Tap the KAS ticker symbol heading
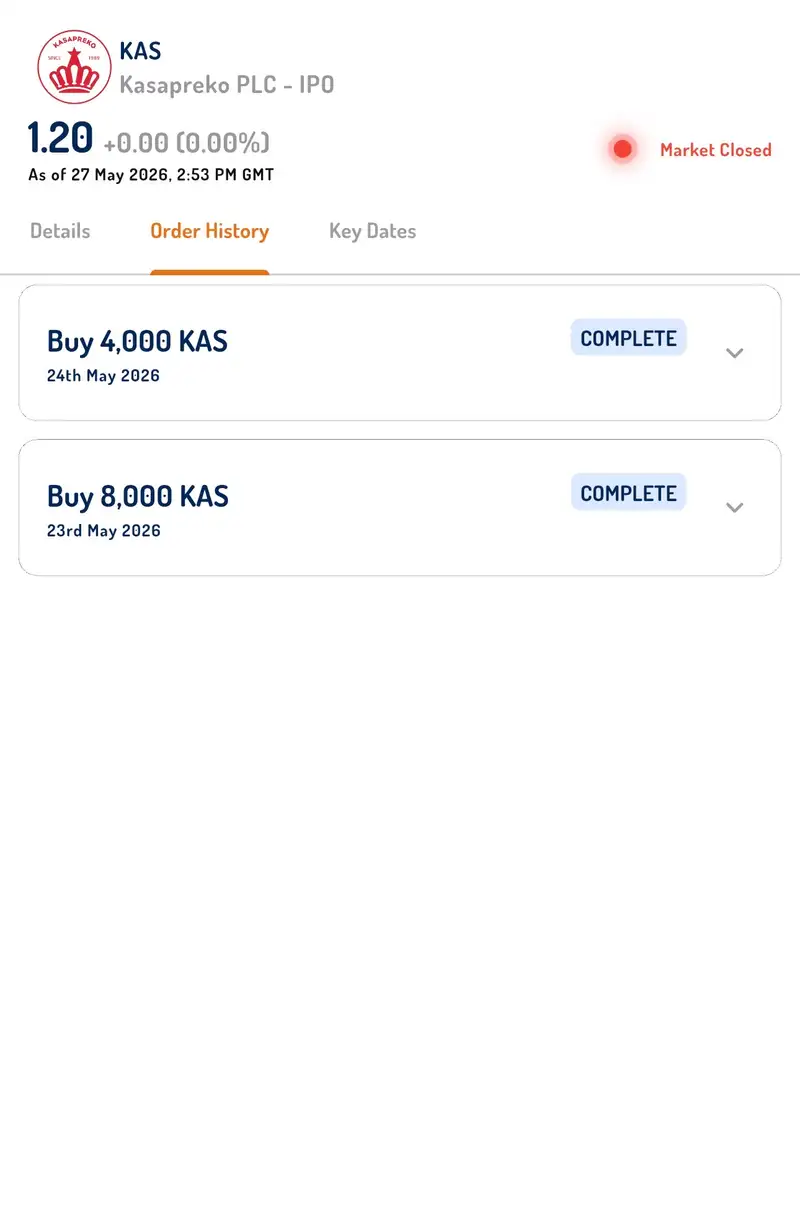 (140, 51)
